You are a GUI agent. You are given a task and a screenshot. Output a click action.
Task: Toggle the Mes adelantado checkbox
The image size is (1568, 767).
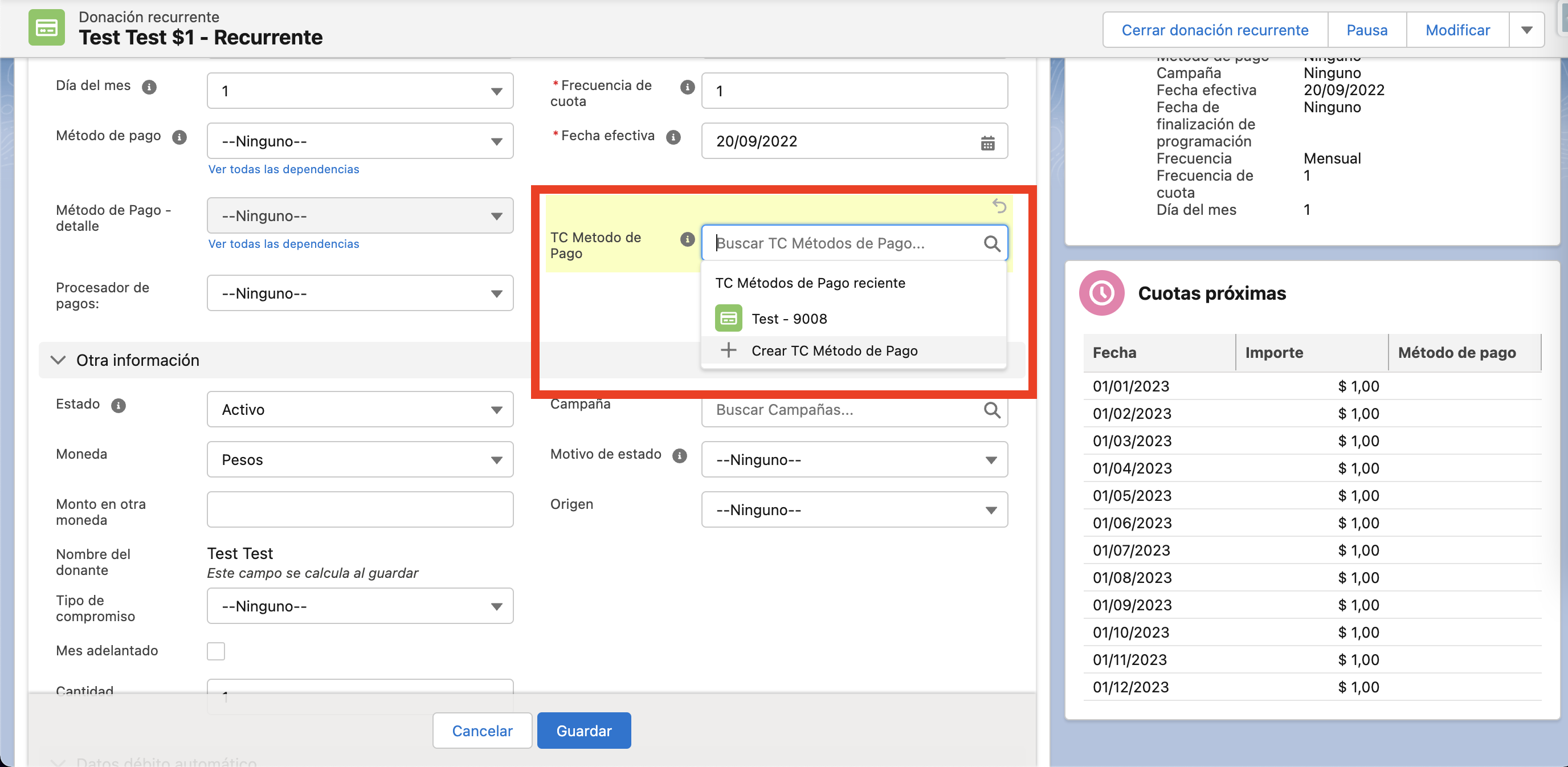click(216, 651)
